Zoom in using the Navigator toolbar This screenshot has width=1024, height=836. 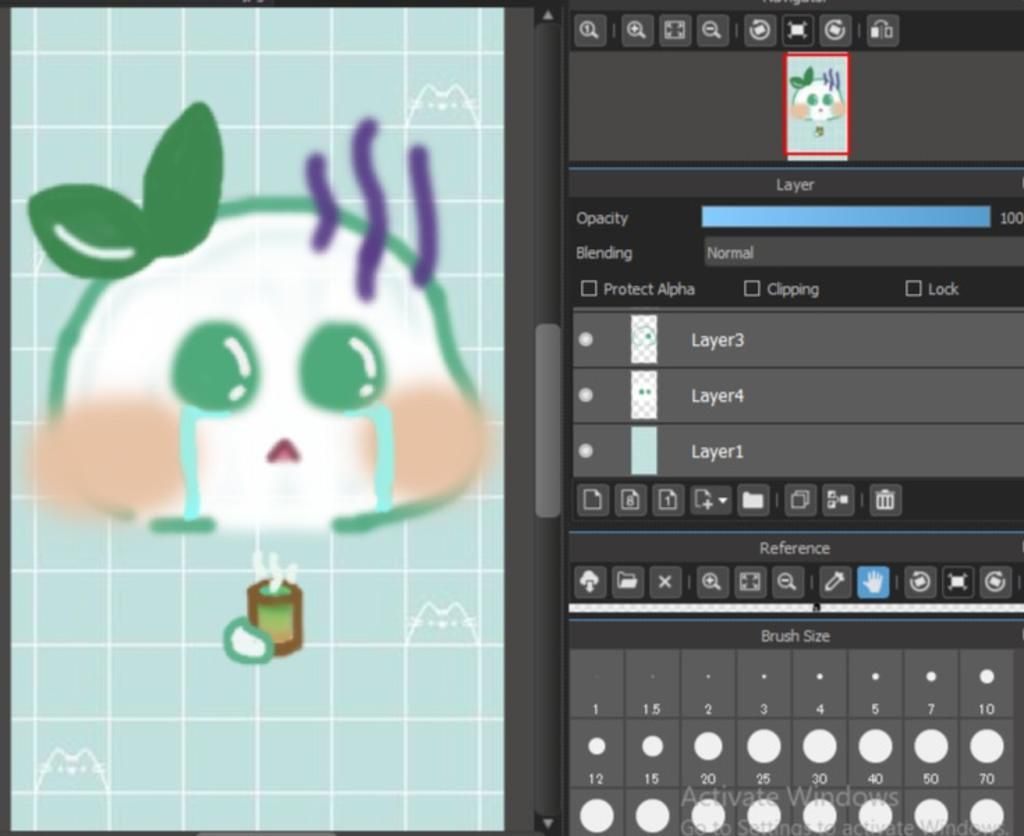[636, 30]
